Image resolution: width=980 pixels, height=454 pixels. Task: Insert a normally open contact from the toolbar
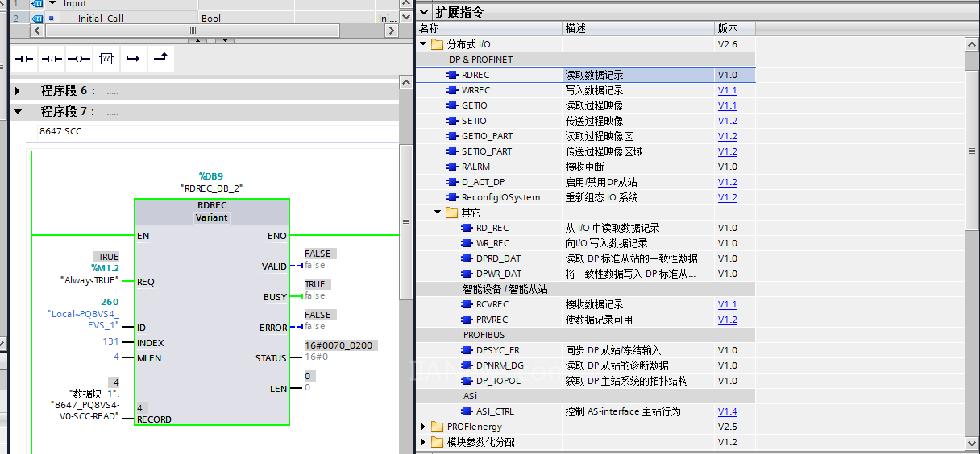click(x=25, y=60)
